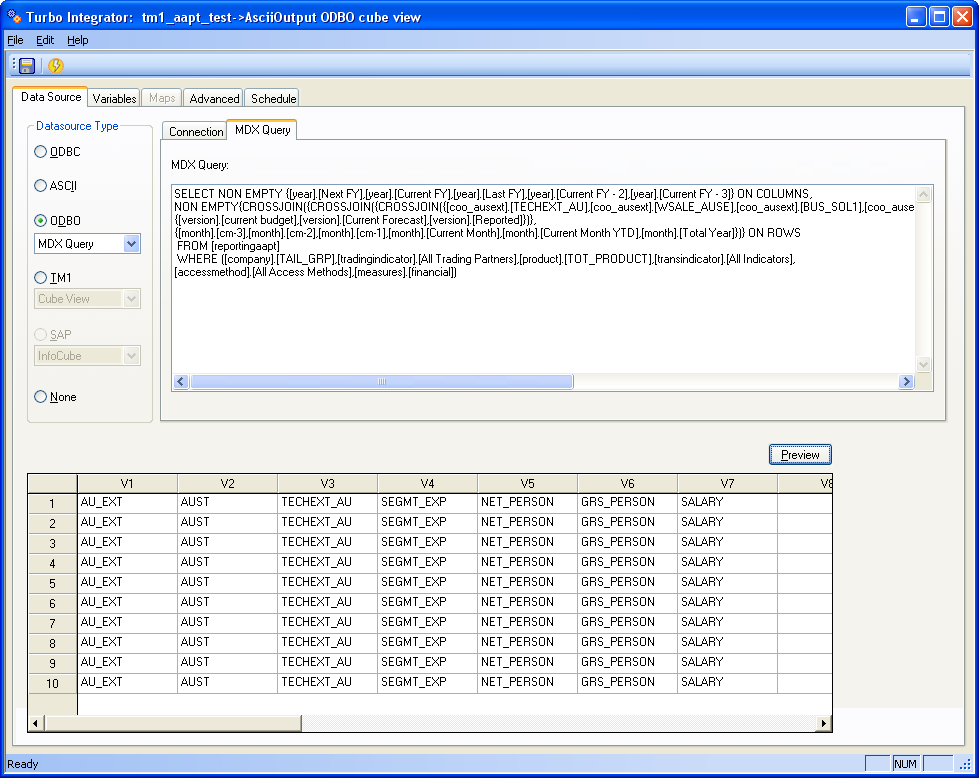Click the Save toolbar icon
Viewport: 979px width, 778px height.
[x=27, y=66]
